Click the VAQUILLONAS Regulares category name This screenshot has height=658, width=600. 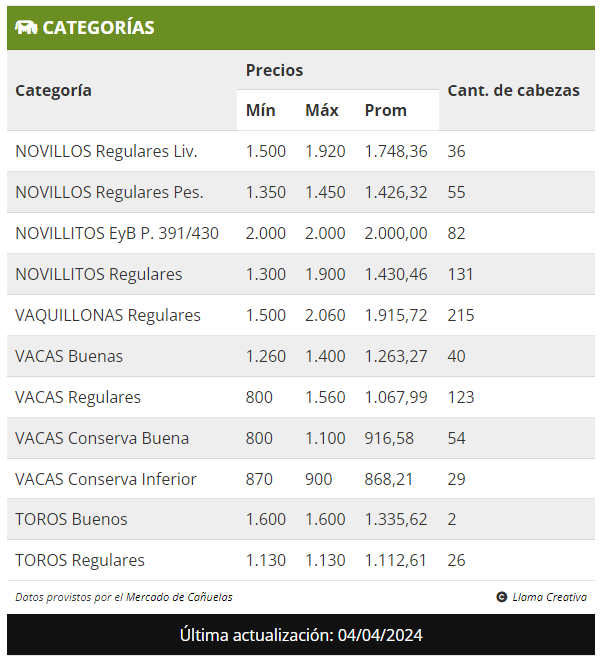coord(108,315)
